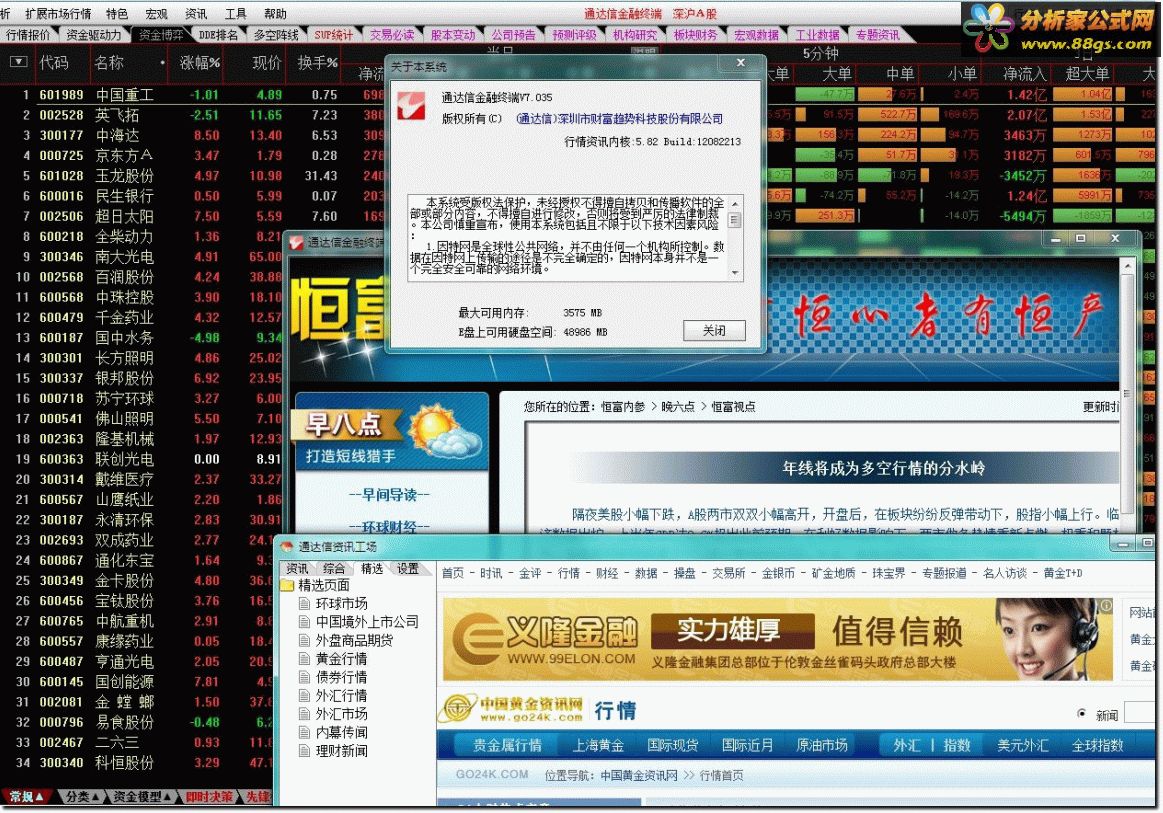Viewport: 1163px width, 813px height.
Task: Select stock row 600016 民生银行
Action: point(193,196)
